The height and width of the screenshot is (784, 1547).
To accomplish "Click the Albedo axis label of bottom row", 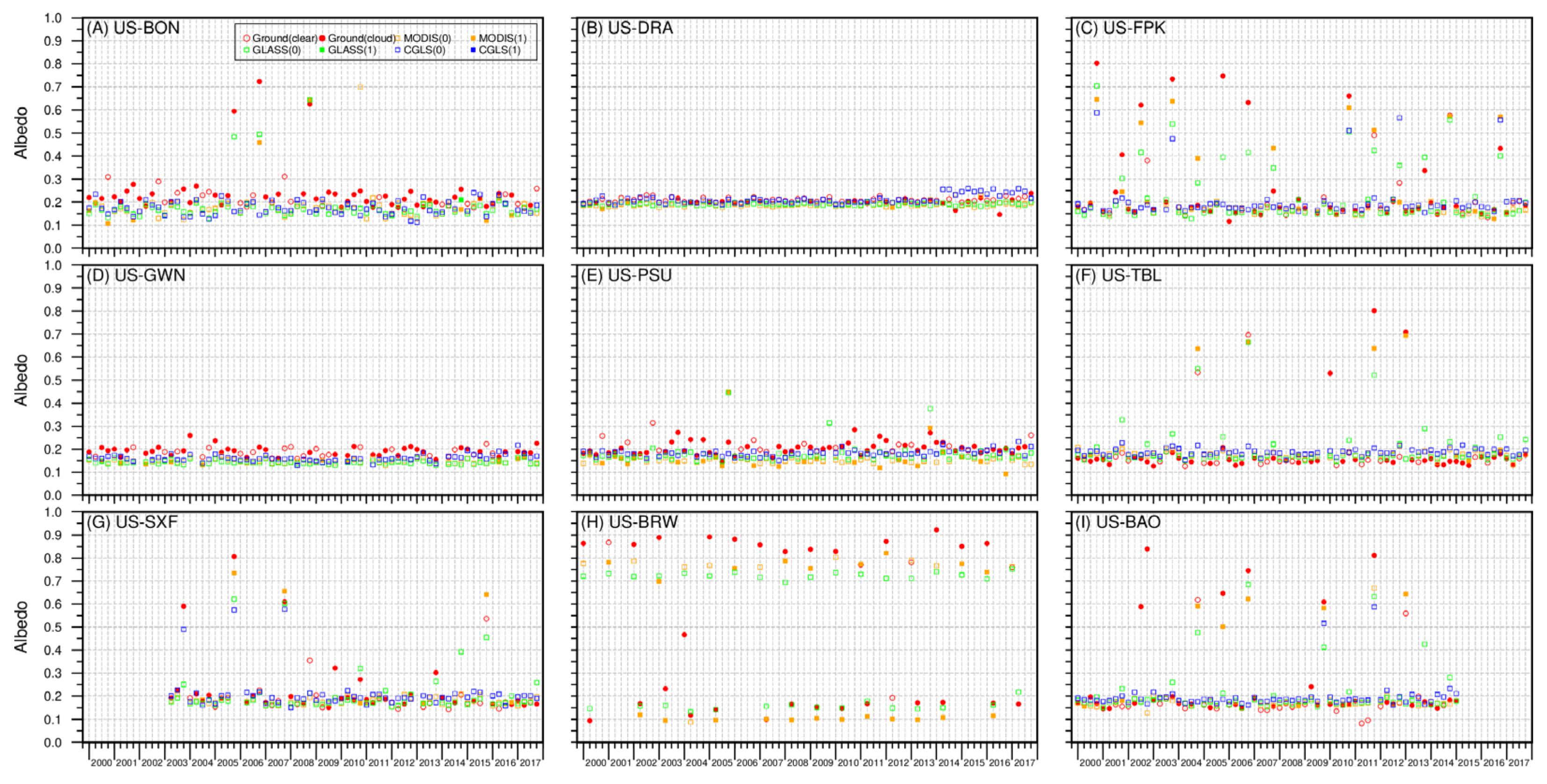I will [x=22, y=627].
